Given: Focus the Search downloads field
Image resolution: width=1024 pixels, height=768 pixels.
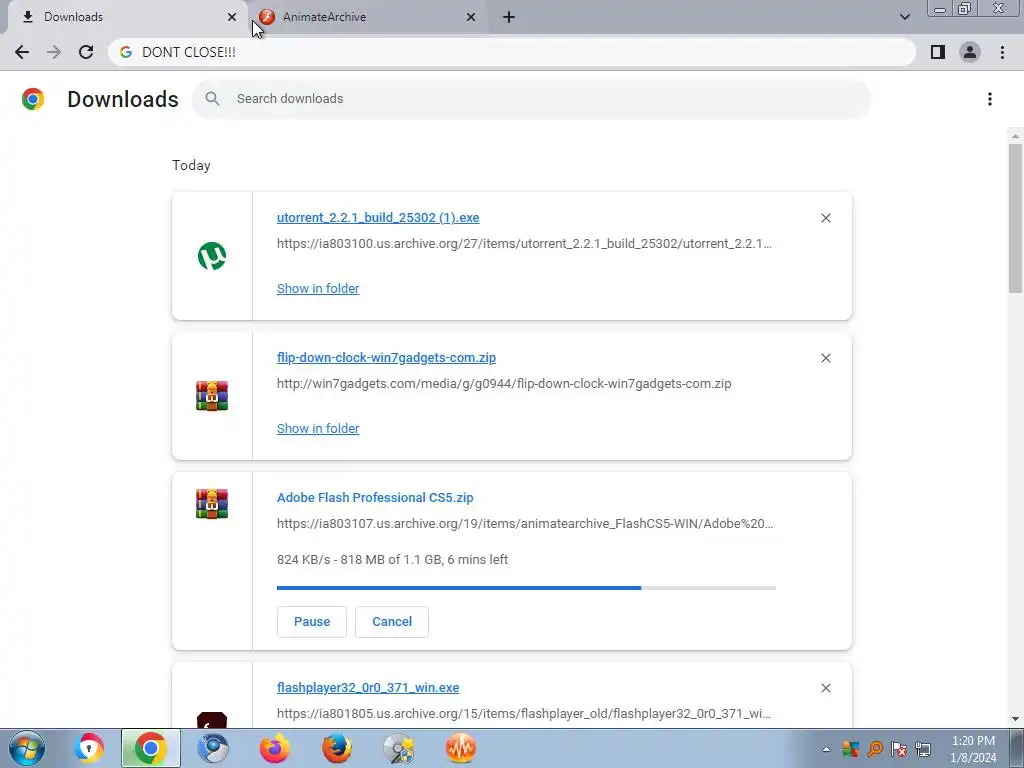Looking at the screenshot, I should click(x=531, y=99).
